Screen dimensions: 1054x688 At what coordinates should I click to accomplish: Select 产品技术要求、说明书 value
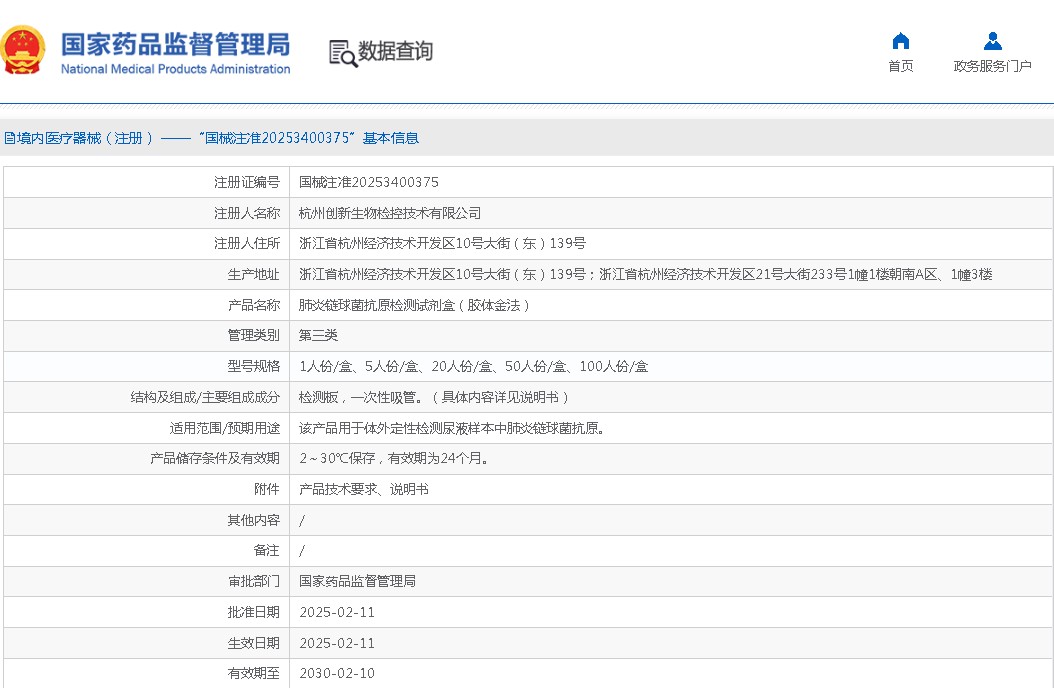pyautogui.click(x=364, y=489)
